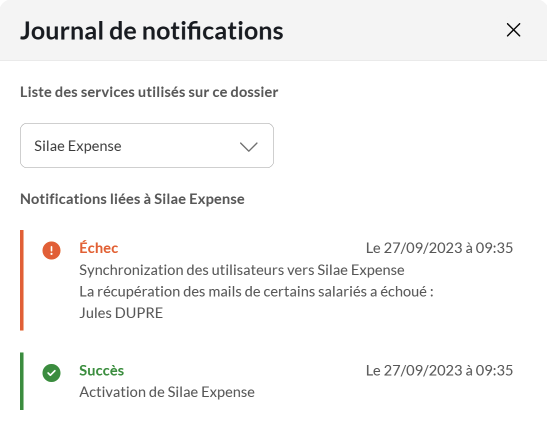
Task: Click the orange exclamation error icon
Action: coord(52,250)
